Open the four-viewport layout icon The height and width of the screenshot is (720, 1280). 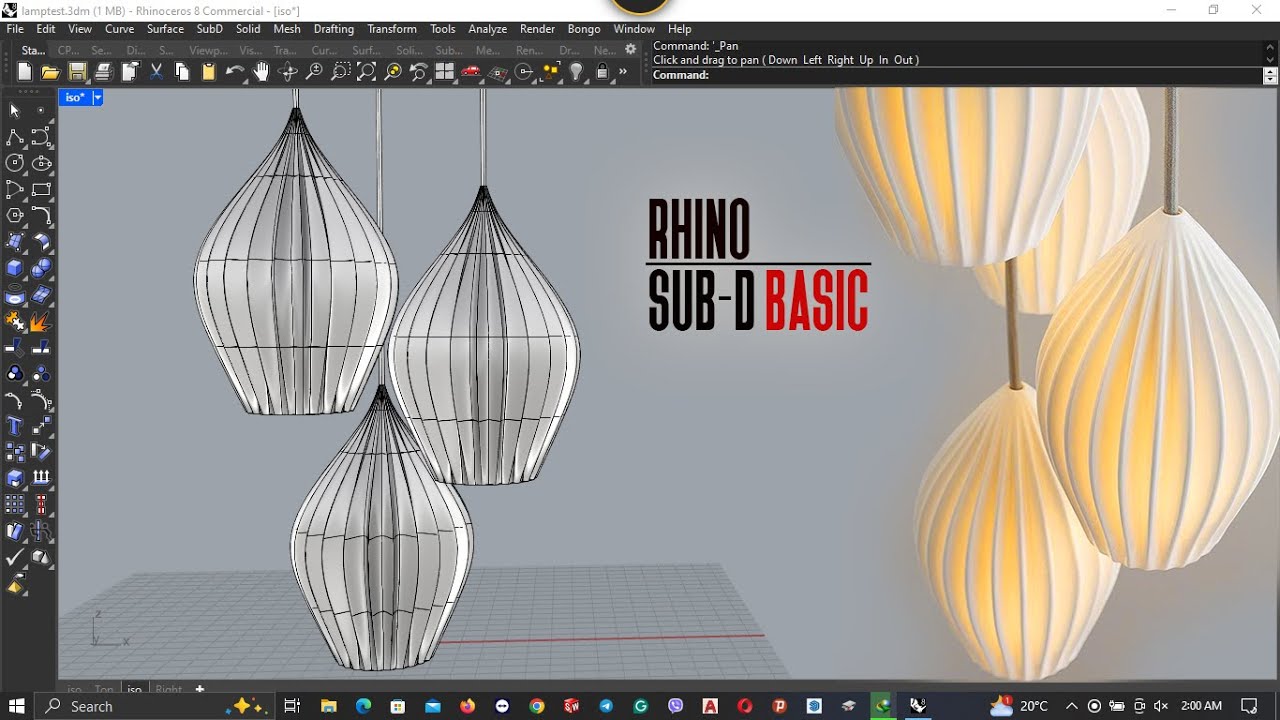click(445, 72)
